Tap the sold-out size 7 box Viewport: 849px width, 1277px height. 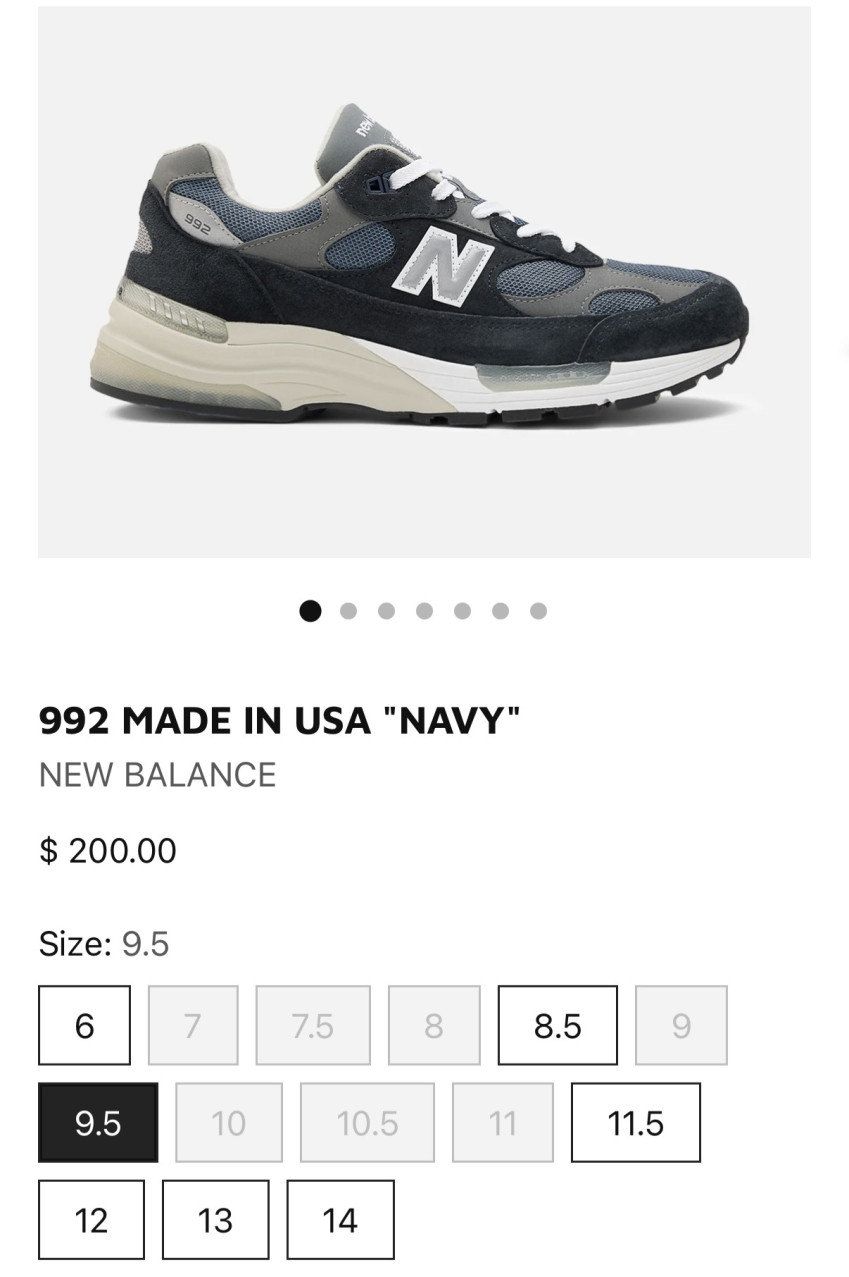click(x=193, y=1025)
